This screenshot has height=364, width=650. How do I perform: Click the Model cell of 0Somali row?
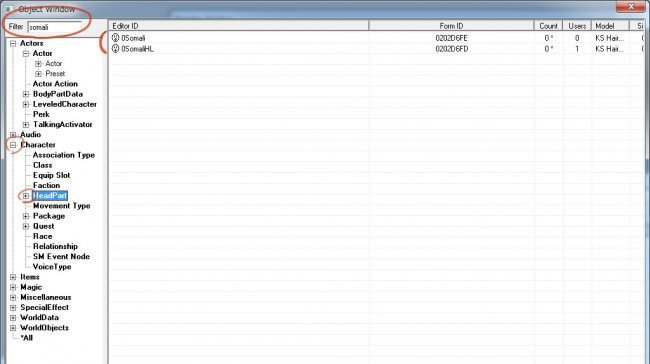point(609,38)
